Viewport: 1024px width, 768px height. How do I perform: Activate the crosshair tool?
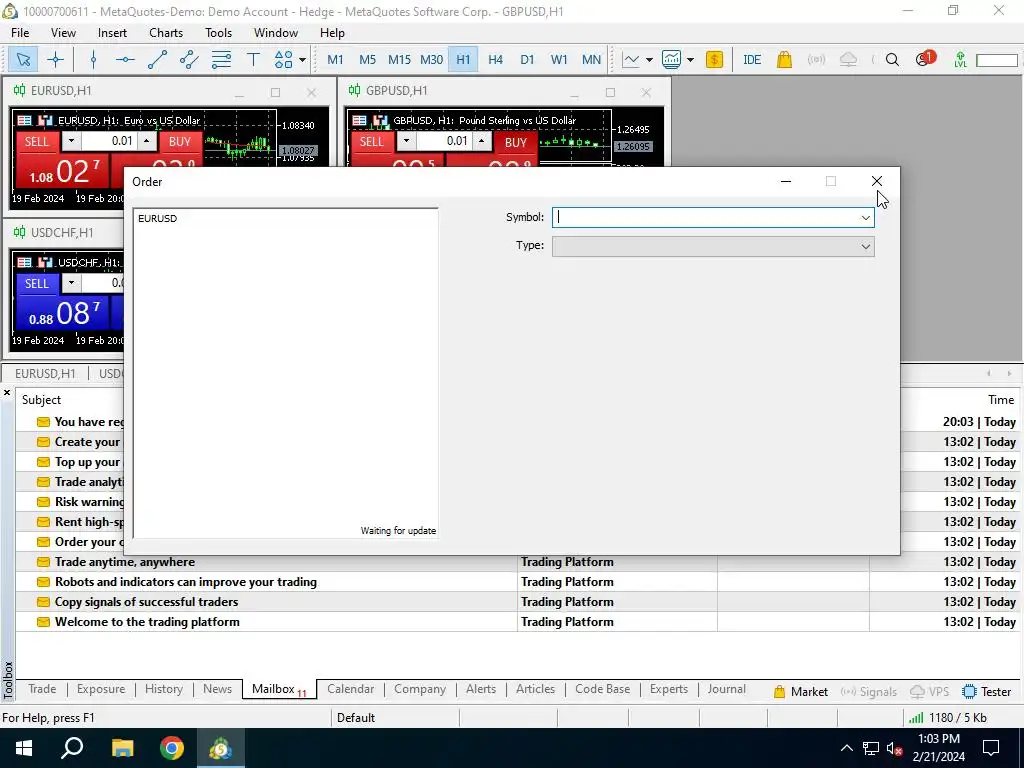[56, 59]
